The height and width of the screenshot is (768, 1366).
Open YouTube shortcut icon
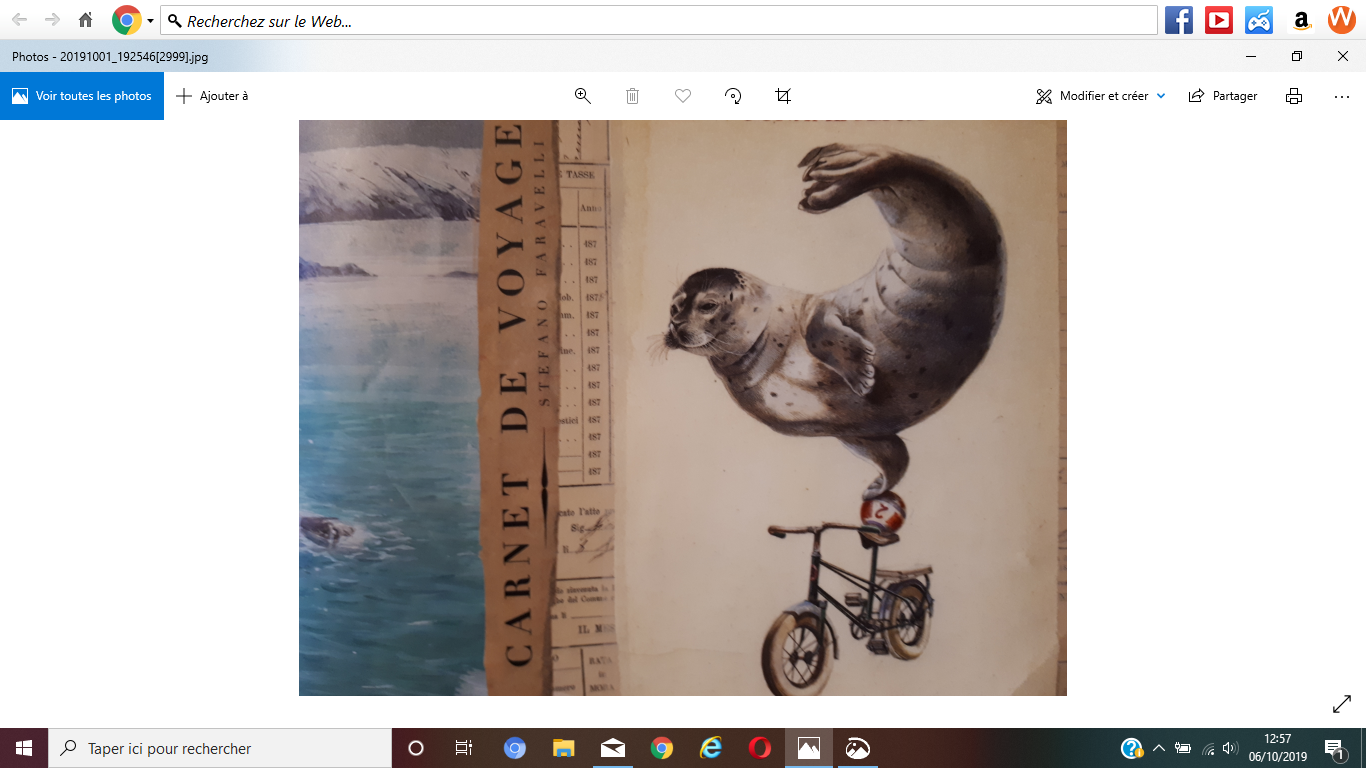[1219, 20]
